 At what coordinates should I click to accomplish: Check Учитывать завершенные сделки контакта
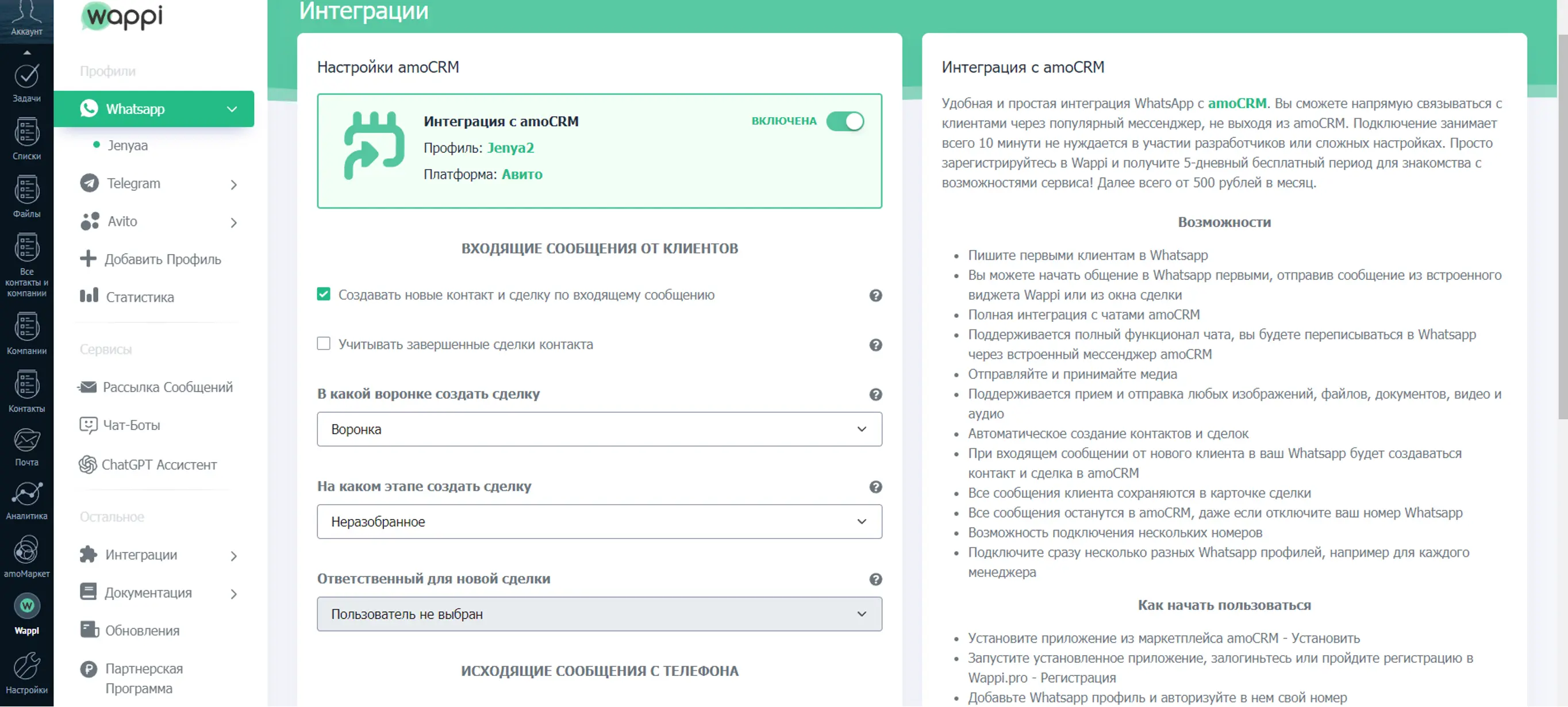pos(323,344)
